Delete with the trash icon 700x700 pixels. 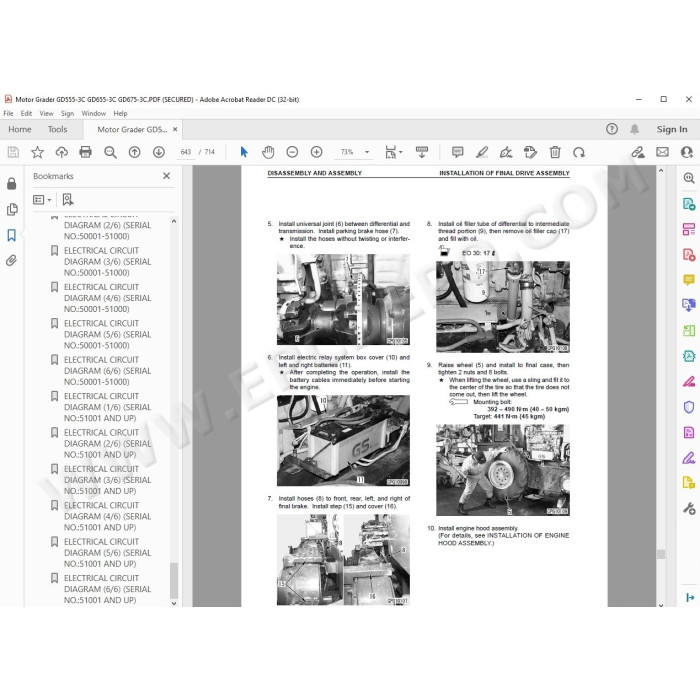555,152
